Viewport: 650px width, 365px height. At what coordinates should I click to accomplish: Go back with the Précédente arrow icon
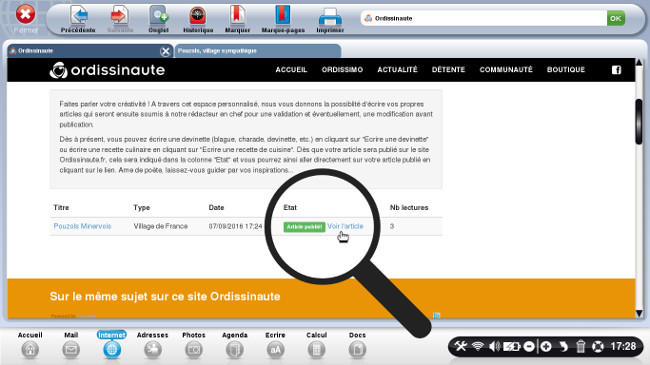(x=78, y=16)
